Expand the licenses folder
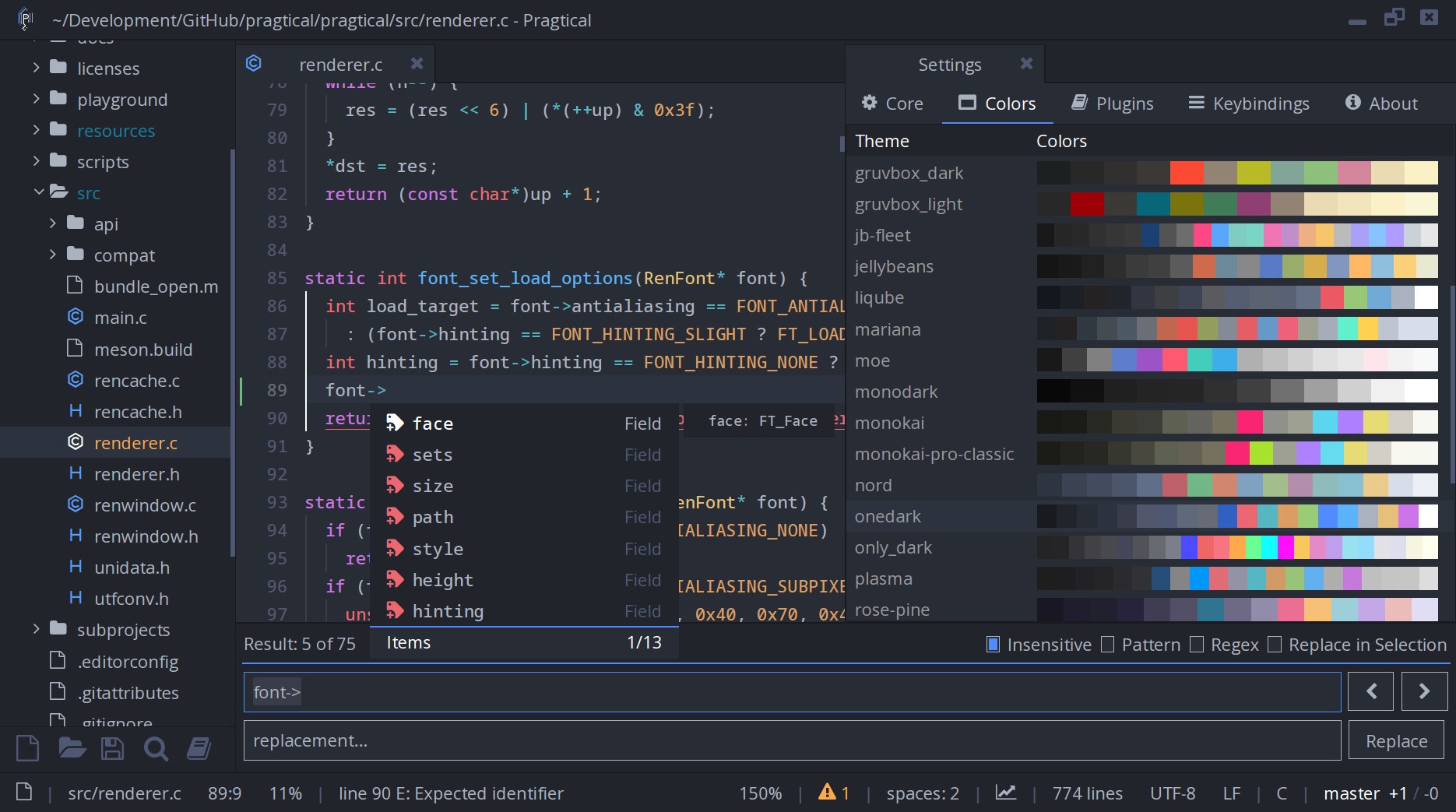 click(x=36, y=68)
